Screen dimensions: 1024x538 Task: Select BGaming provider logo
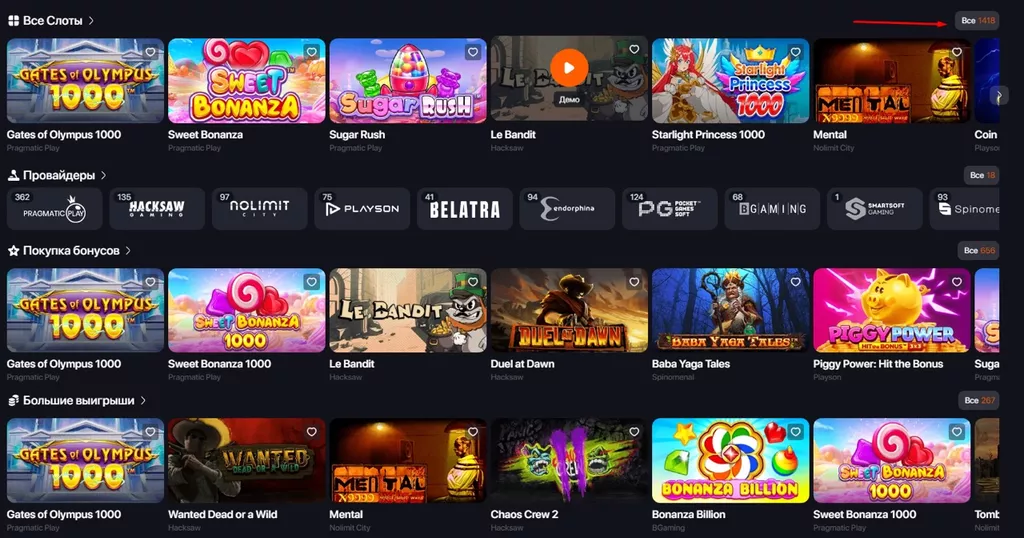click(772, 209)
